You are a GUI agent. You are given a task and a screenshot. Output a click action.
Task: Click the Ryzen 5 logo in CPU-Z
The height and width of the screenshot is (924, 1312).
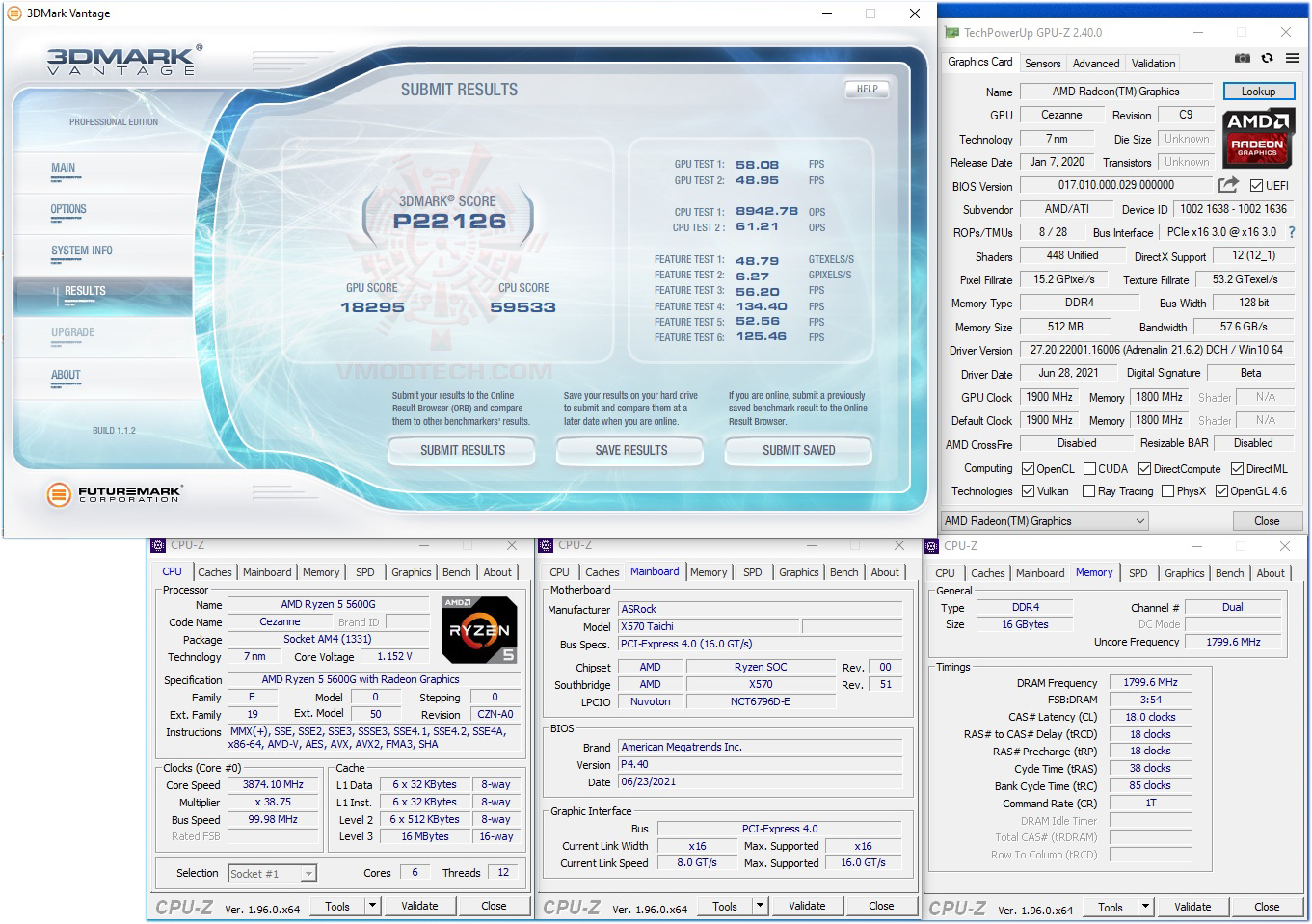pos(479,629)
